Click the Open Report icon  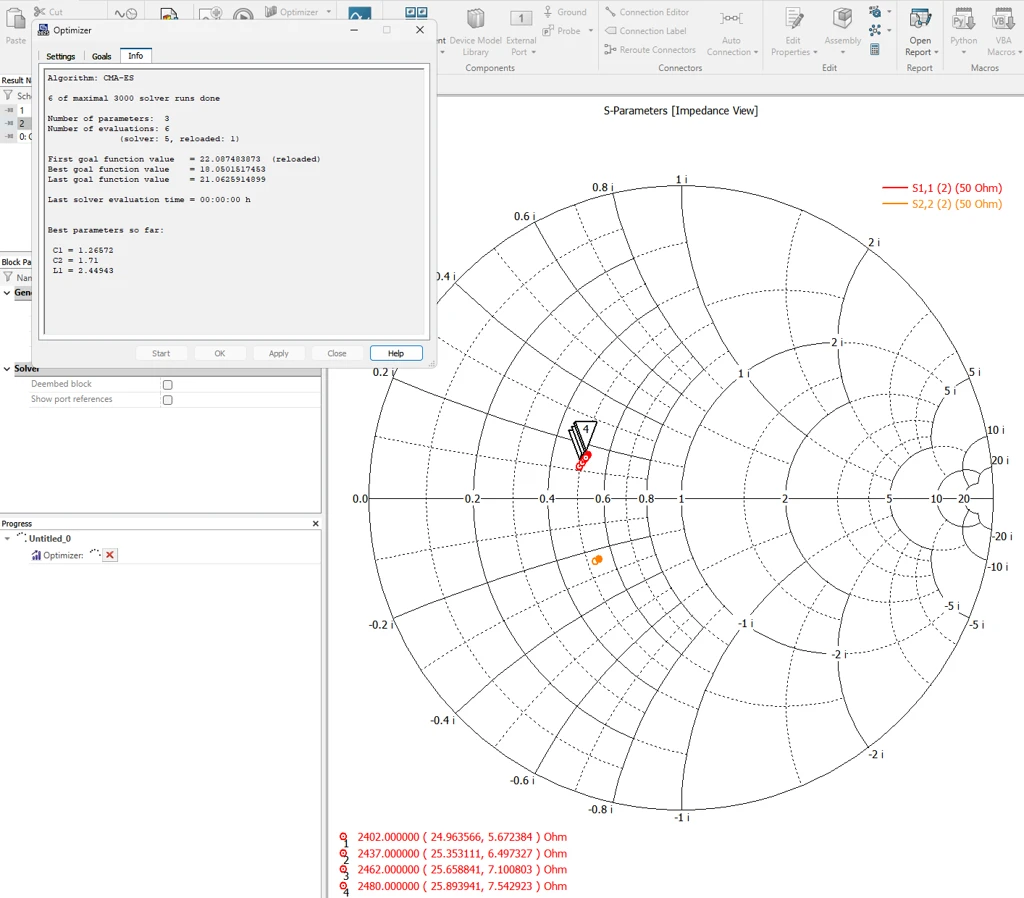coord(920,18)
